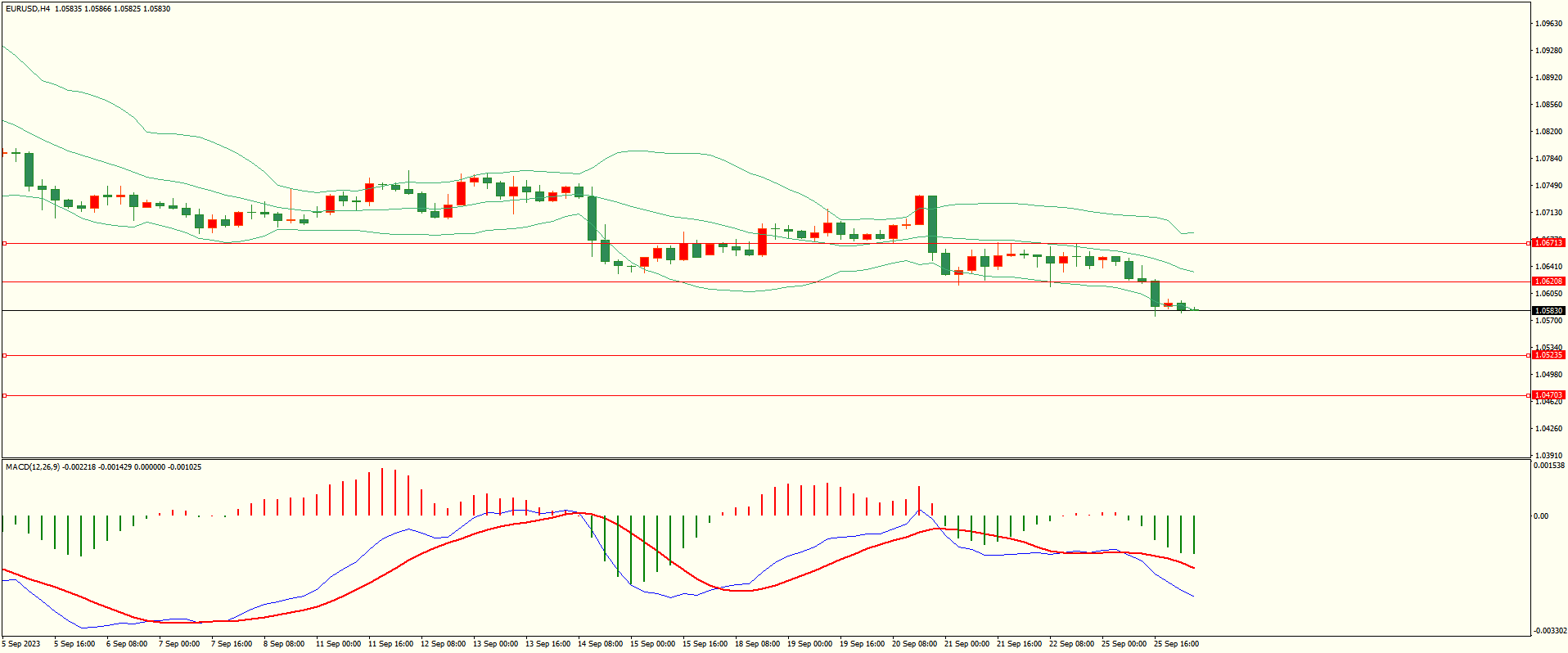Image resolution: width=1568 pixels, height=653 pixels.
Task: Click the large green candle after 14 Sep 08:00
Action: click(592, 218)
